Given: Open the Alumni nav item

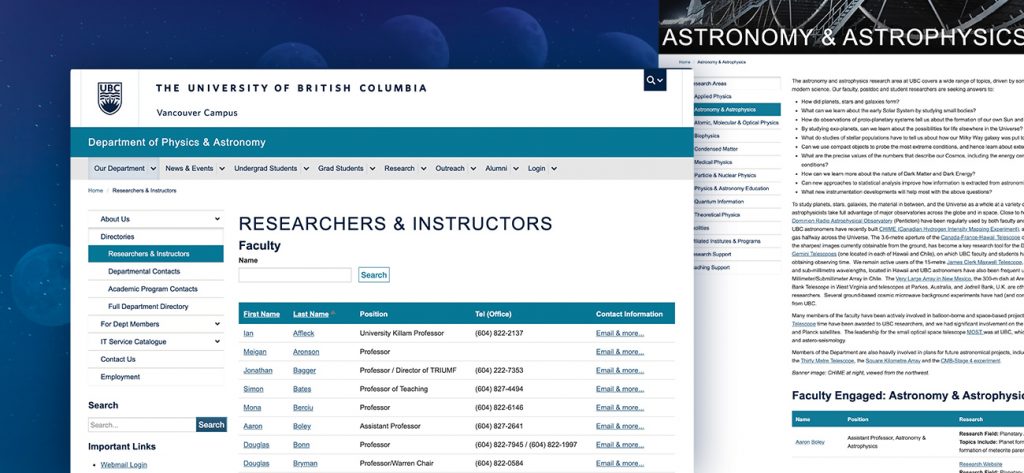Looking at the screenshot, I should pyautogui.click(x=496, y=169).
